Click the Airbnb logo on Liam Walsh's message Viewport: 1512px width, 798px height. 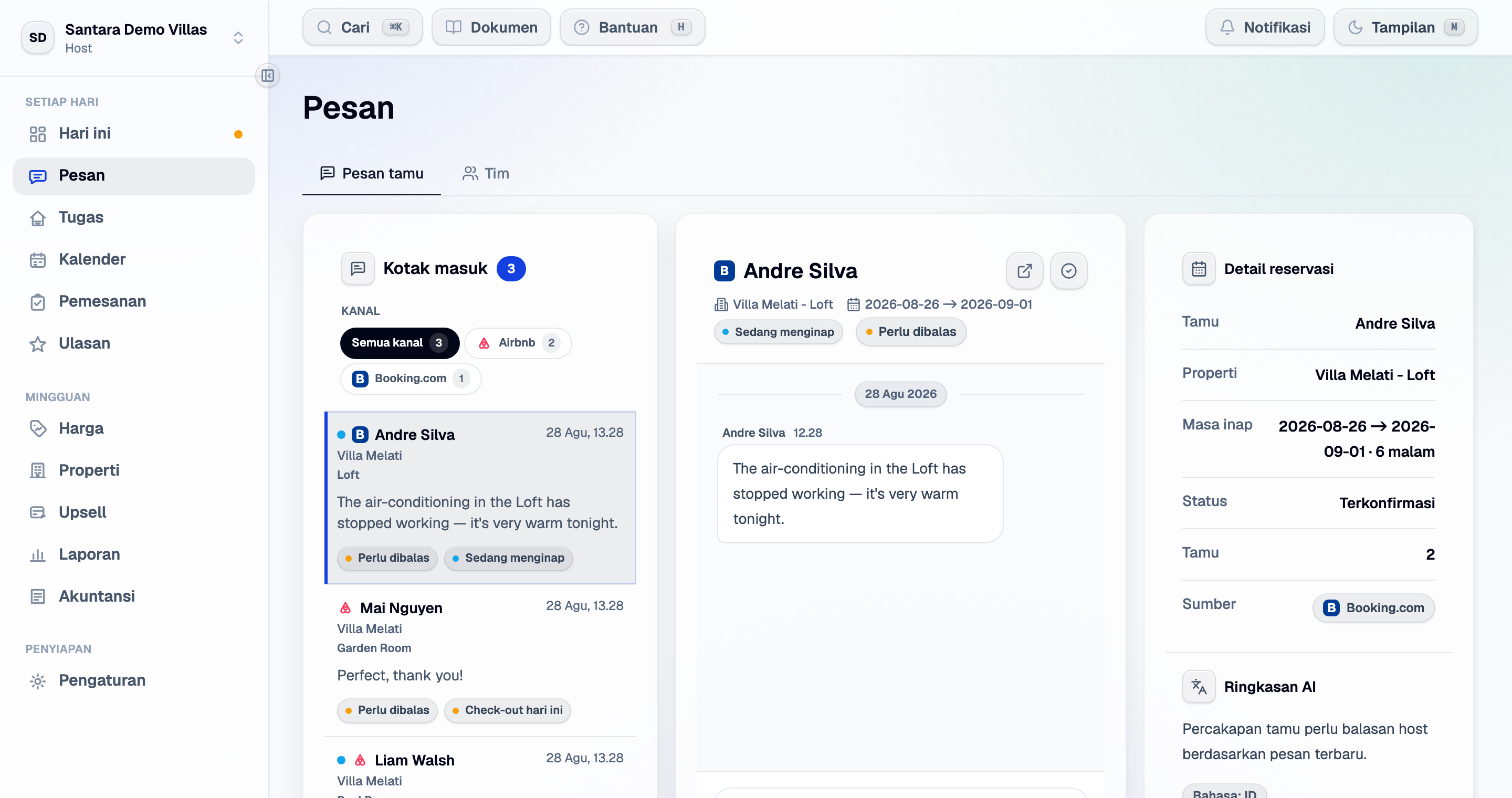(360, 760)
